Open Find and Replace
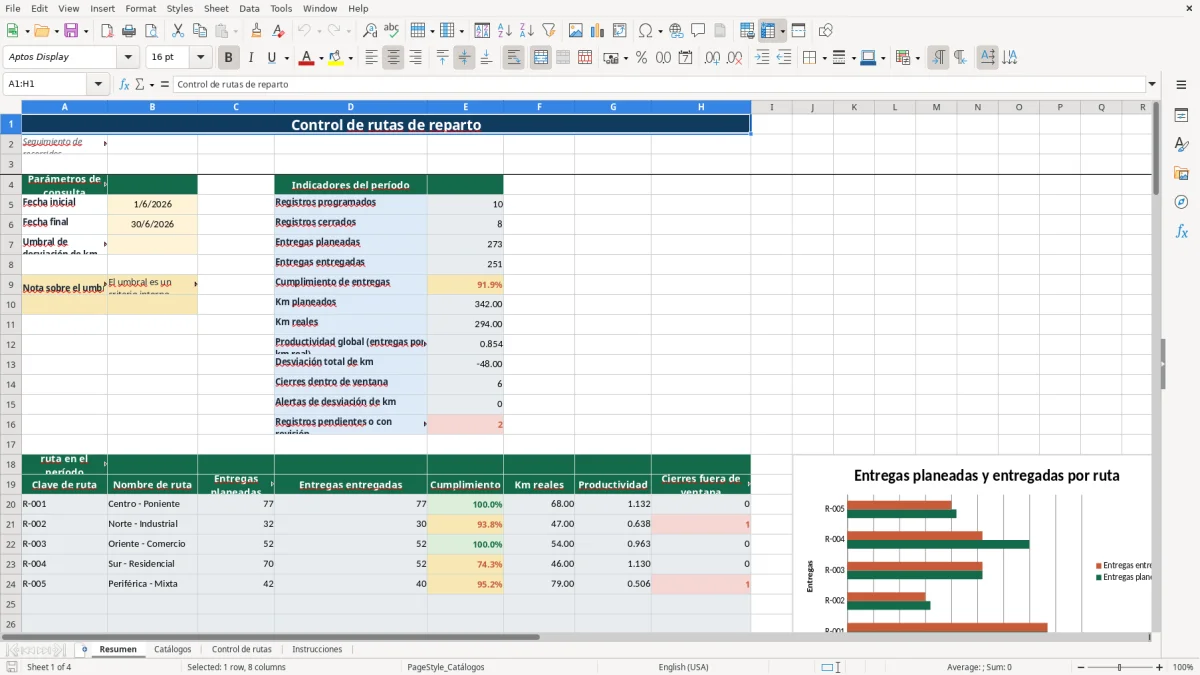This screenshot has width=1200, height=675. point(369,31)
